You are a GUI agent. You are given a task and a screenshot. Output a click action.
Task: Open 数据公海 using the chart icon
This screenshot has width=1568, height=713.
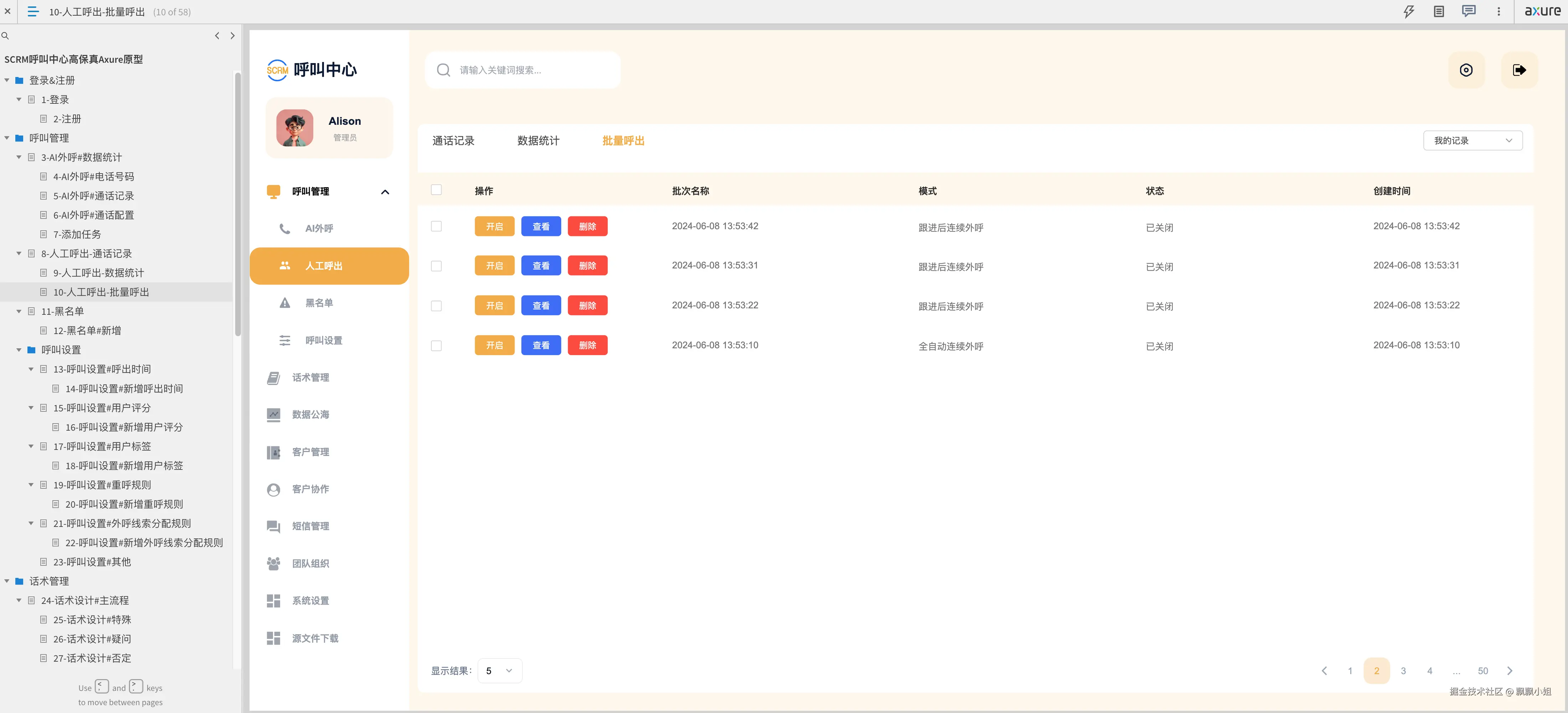tap(273, 415)
